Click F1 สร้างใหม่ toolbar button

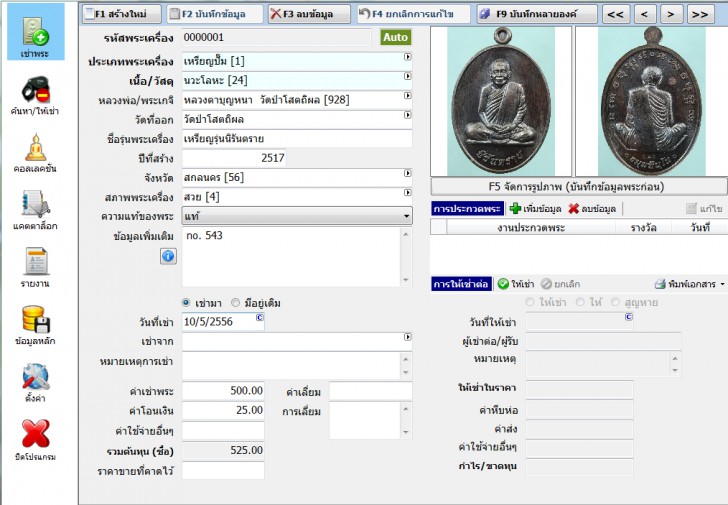point(122,14)
